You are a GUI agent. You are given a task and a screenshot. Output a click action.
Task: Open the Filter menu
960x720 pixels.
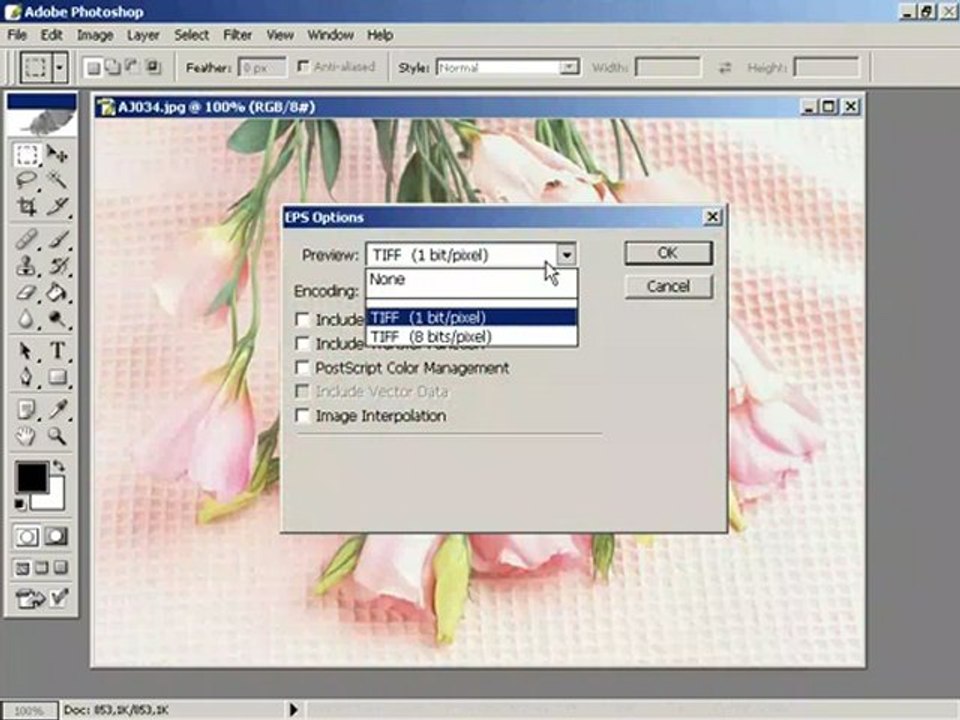coord(238,35)
